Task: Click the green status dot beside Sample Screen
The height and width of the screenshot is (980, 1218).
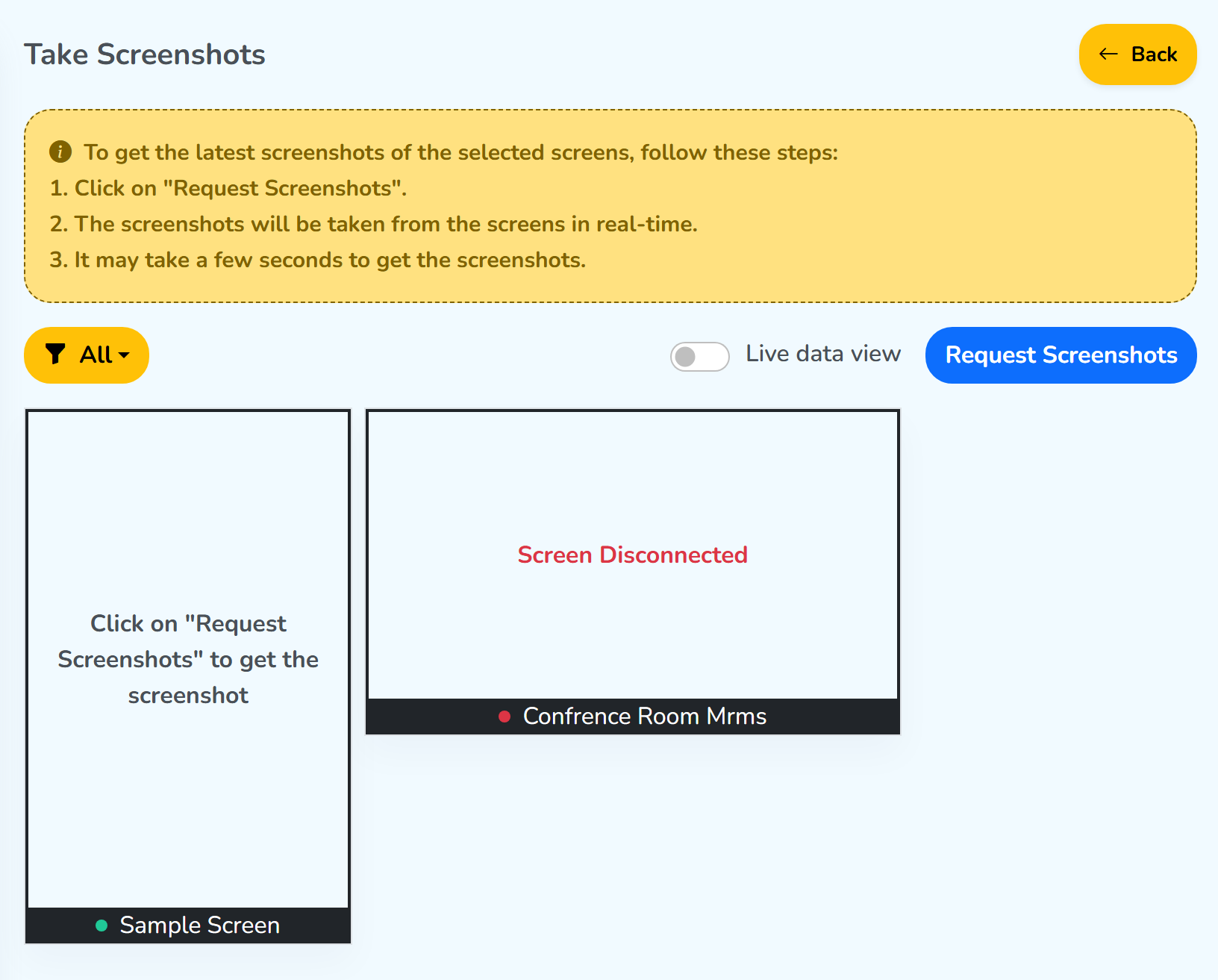Action: point(101,926)
